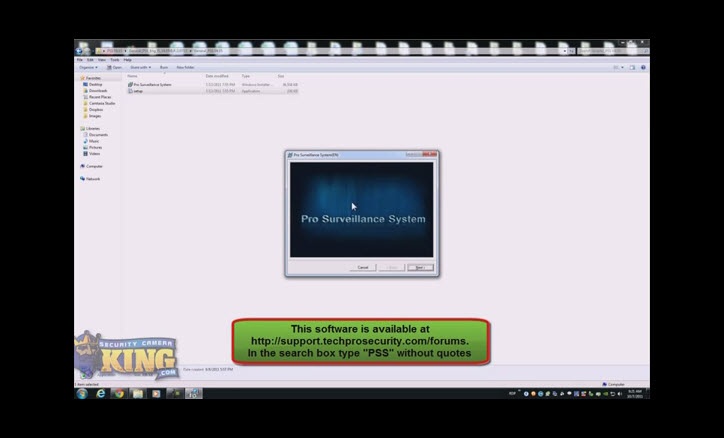724x438 pixels.
Task: Open the media player taskbar icon
Action: coord(156,394)
